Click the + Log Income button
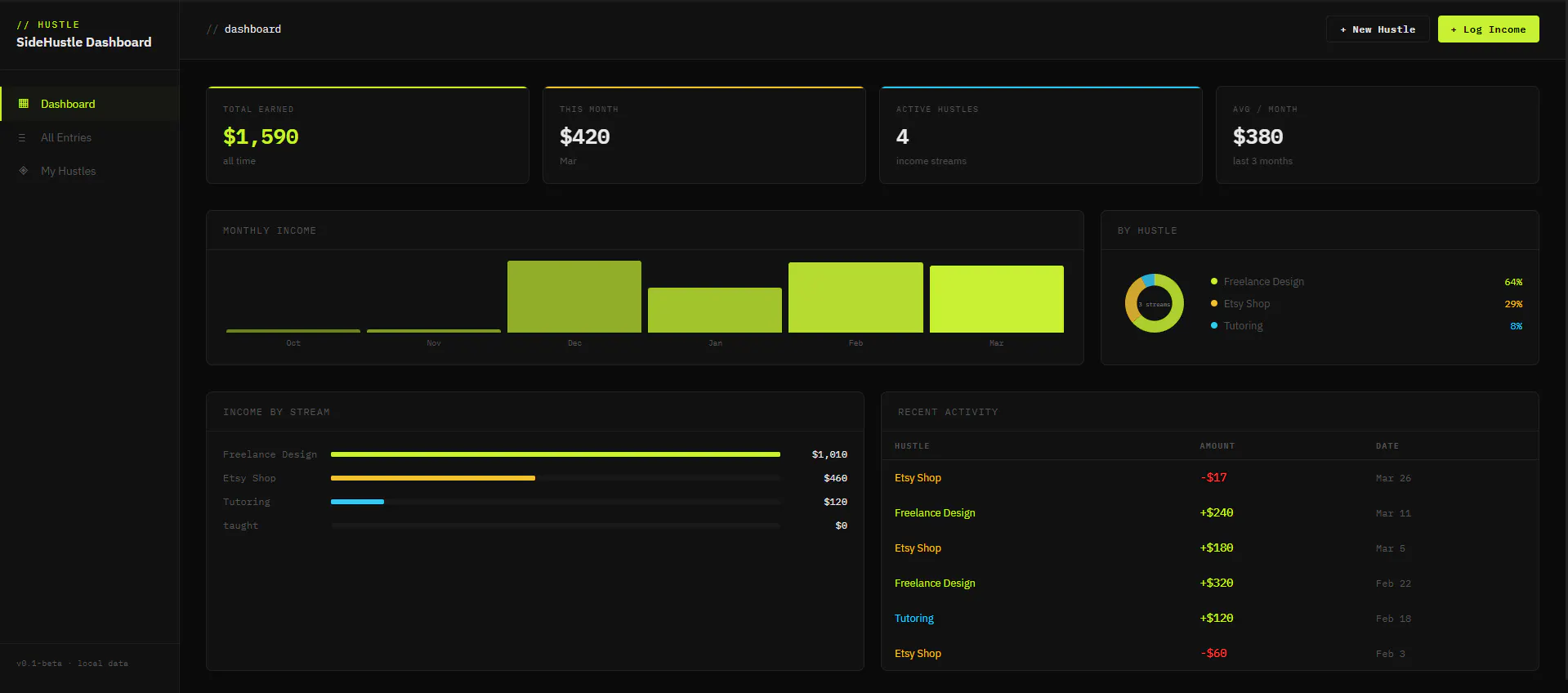This screenshot has height=693, width=1568. tap(1488, 29)
